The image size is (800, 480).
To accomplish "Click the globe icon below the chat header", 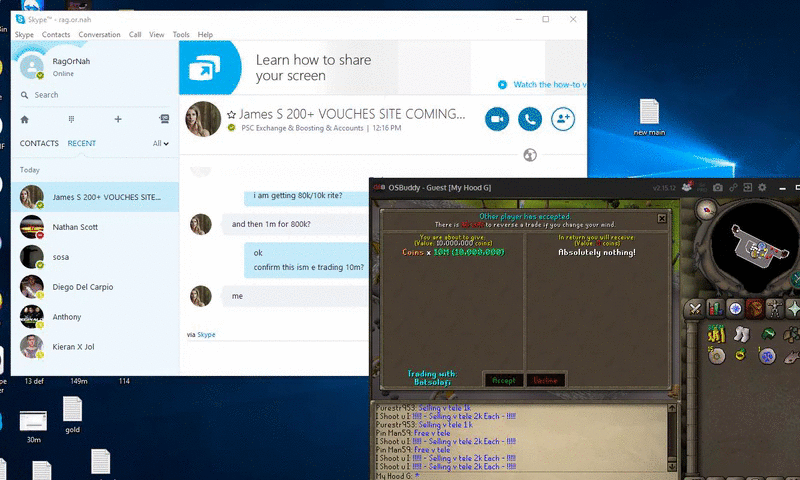I will click(x=530, y=155).
